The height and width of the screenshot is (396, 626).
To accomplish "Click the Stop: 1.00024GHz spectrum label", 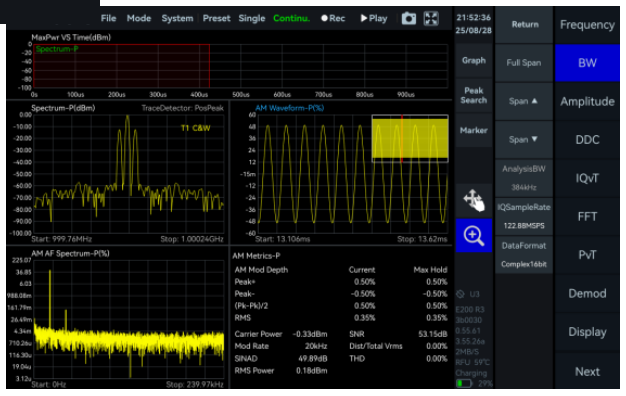I will [192, 239].
